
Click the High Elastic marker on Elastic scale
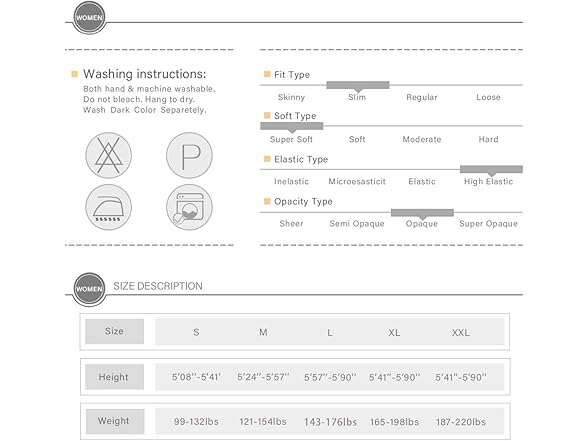coord(491,170)
